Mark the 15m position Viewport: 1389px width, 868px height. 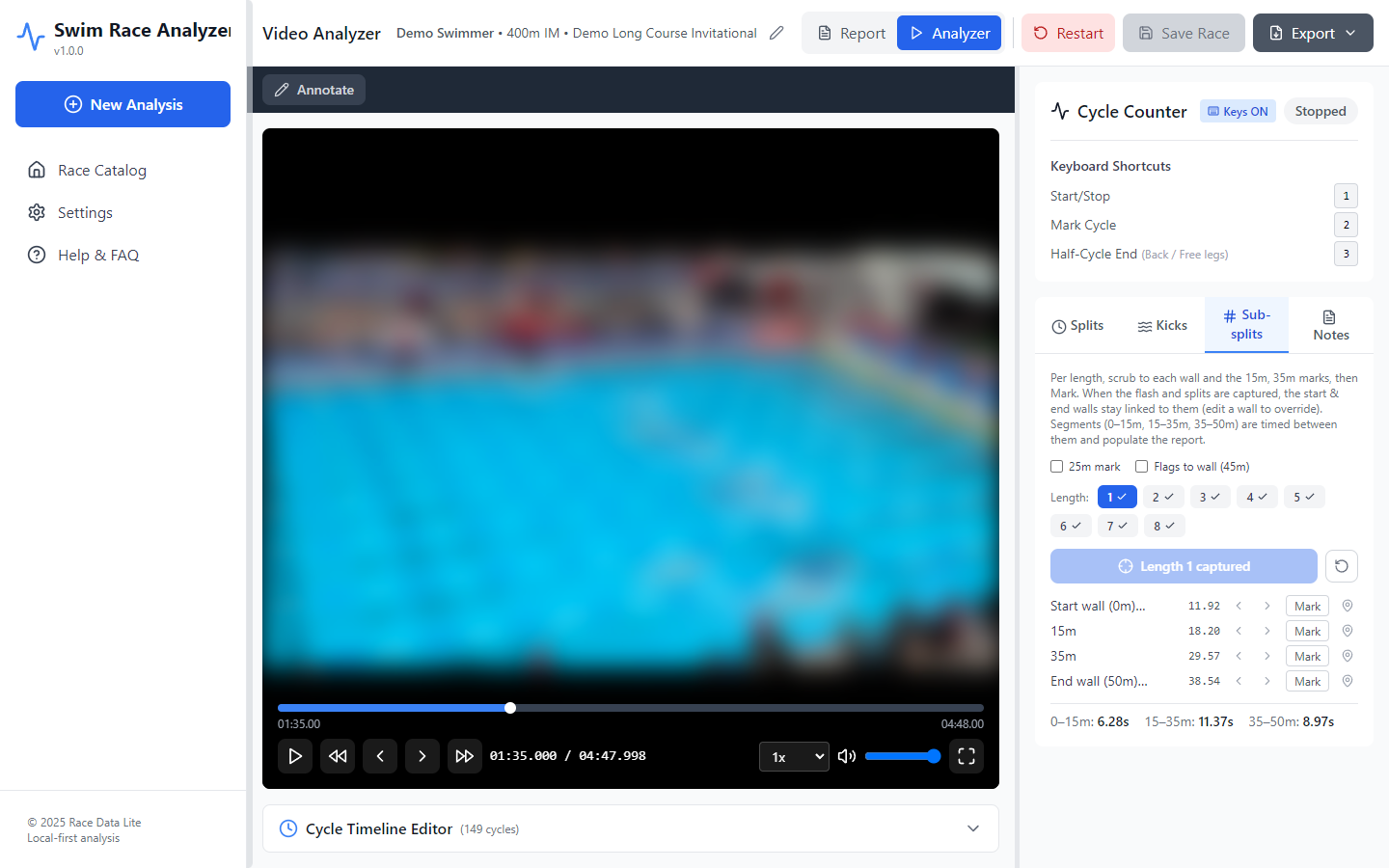pyautogui.click(x=1307, y=631)
